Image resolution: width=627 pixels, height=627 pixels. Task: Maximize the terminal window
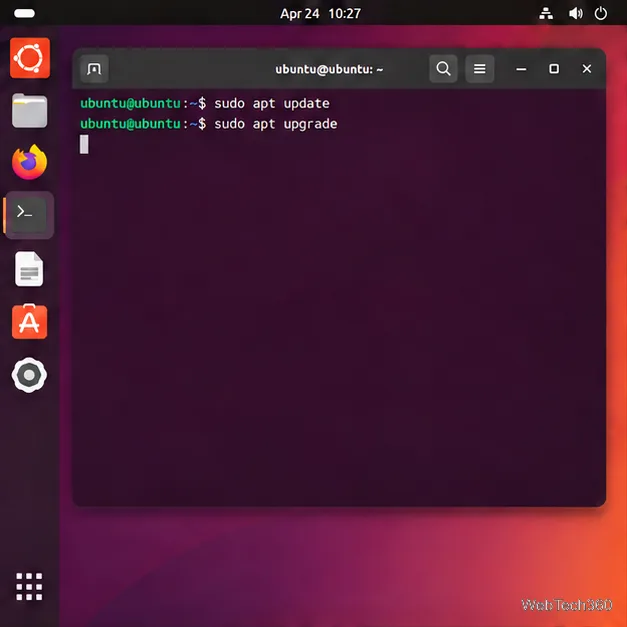pyautogui.click(x=554, y=69)
